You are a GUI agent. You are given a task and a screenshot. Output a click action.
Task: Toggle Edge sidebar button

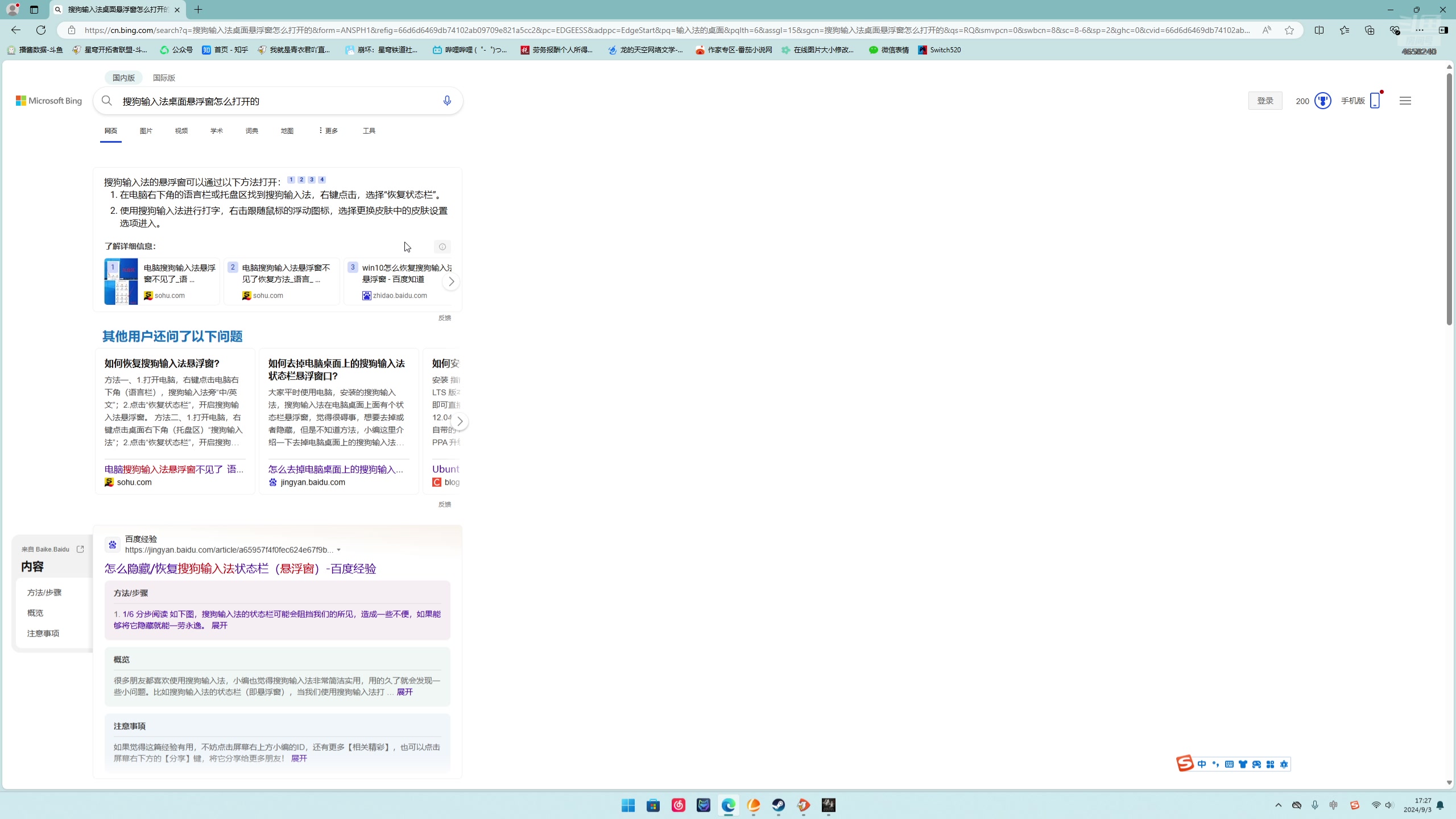pyautogui.click(x=1443, y=30)
